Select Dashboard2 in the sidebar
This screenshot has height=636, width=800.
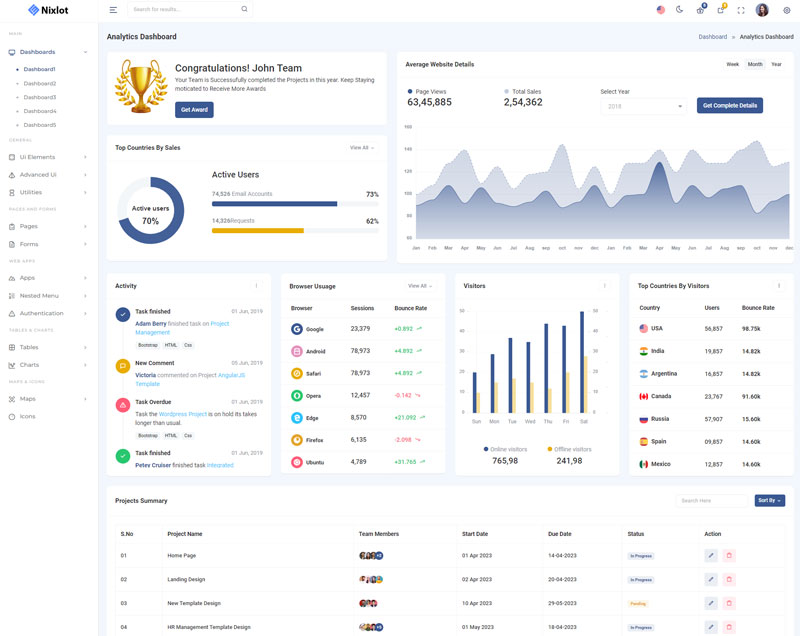[x=40, y=83]
